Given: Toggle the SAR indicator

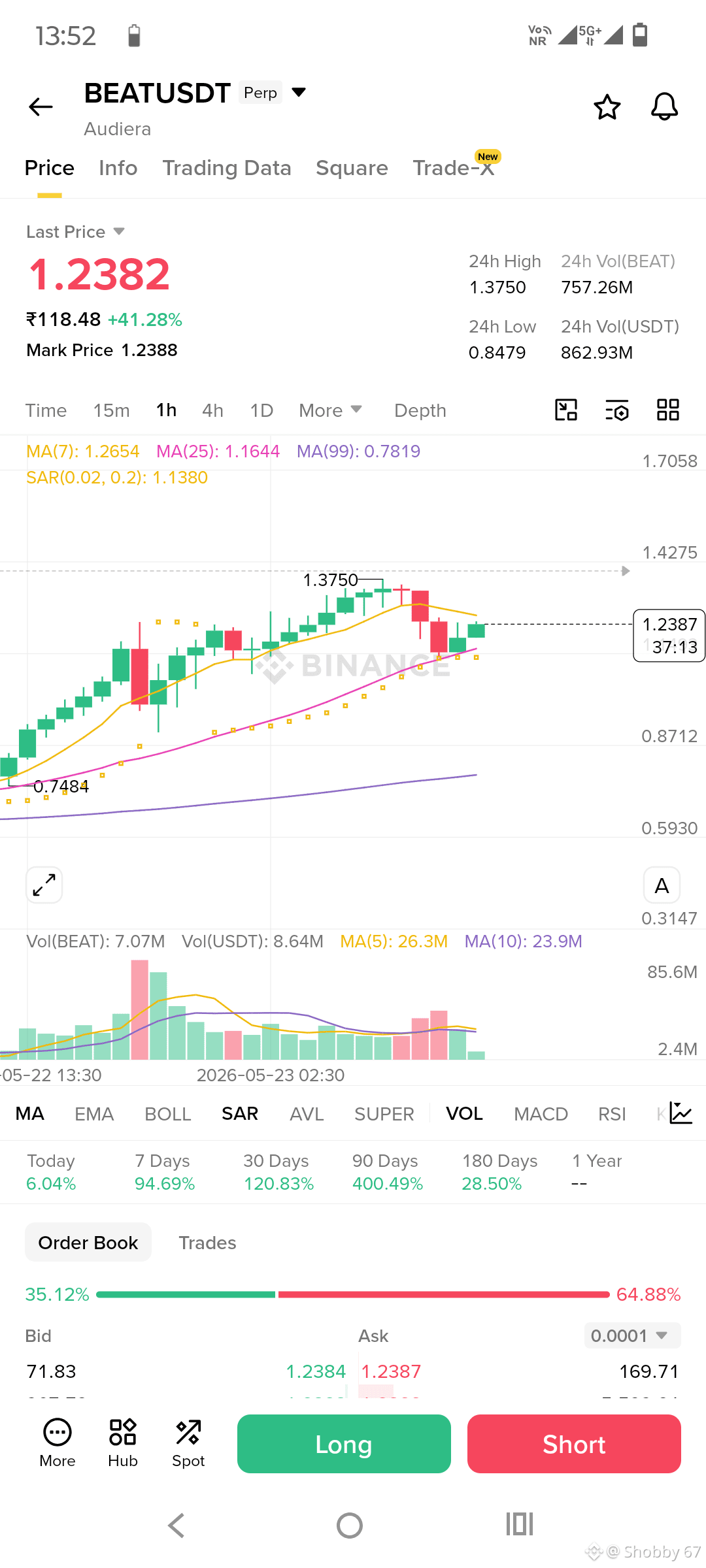Looking at the screenshot, I should pyautogui.click(x=240, y=1113).
